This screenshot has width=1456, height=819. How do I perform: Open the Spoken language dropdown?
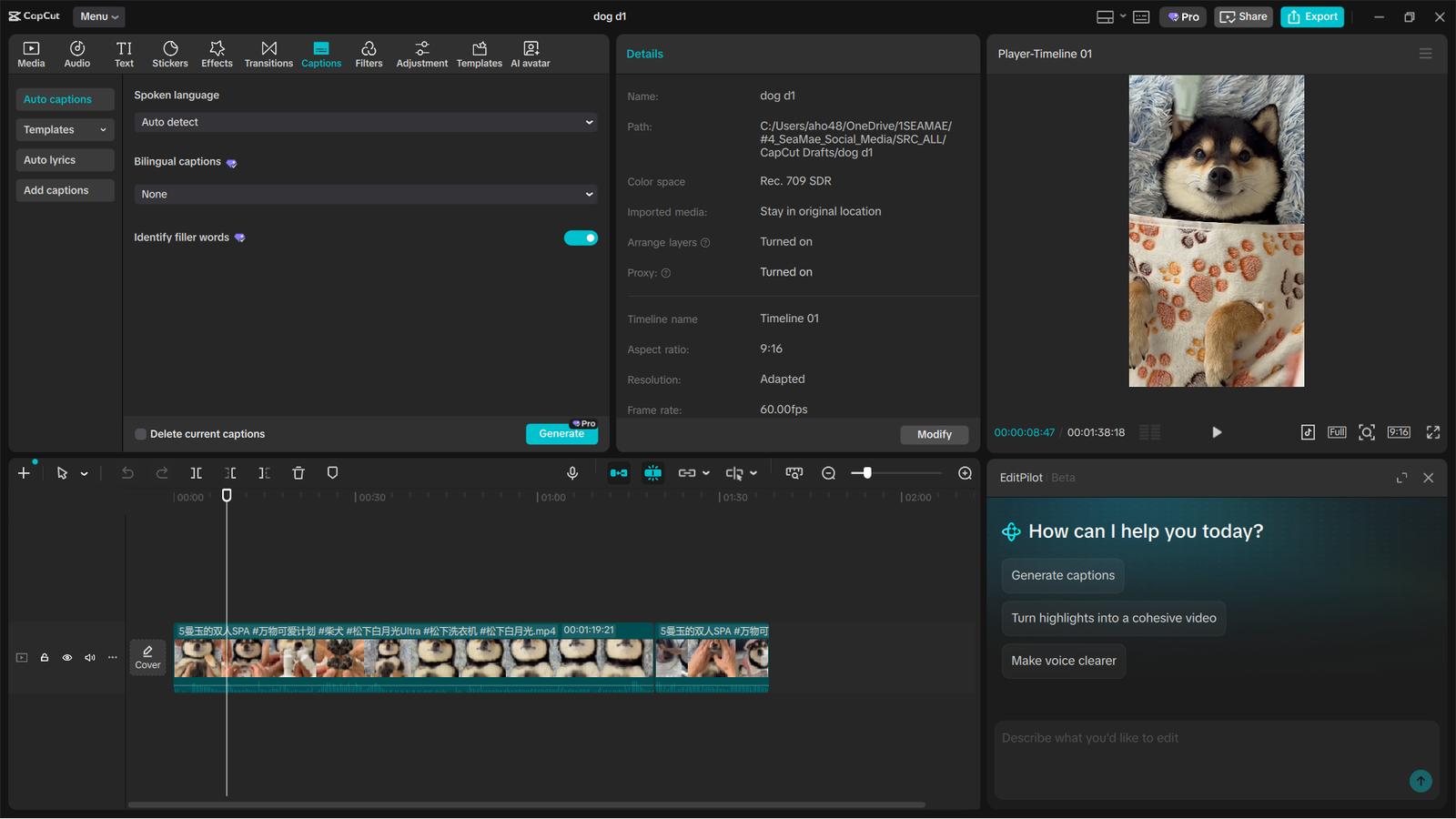(365, 122)
